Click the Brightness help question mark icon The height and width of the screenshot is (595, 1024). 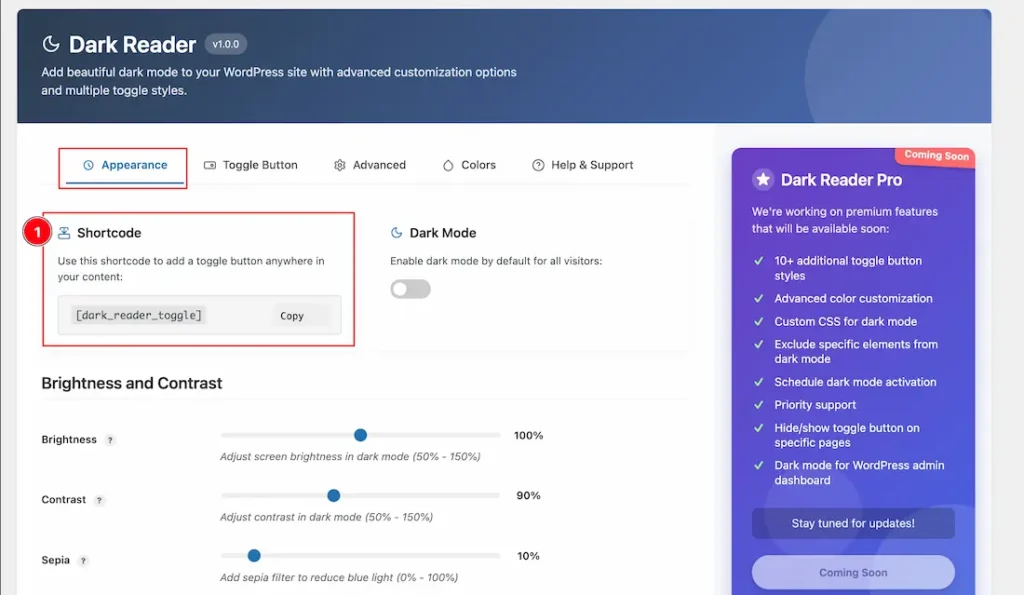[110, 440]
